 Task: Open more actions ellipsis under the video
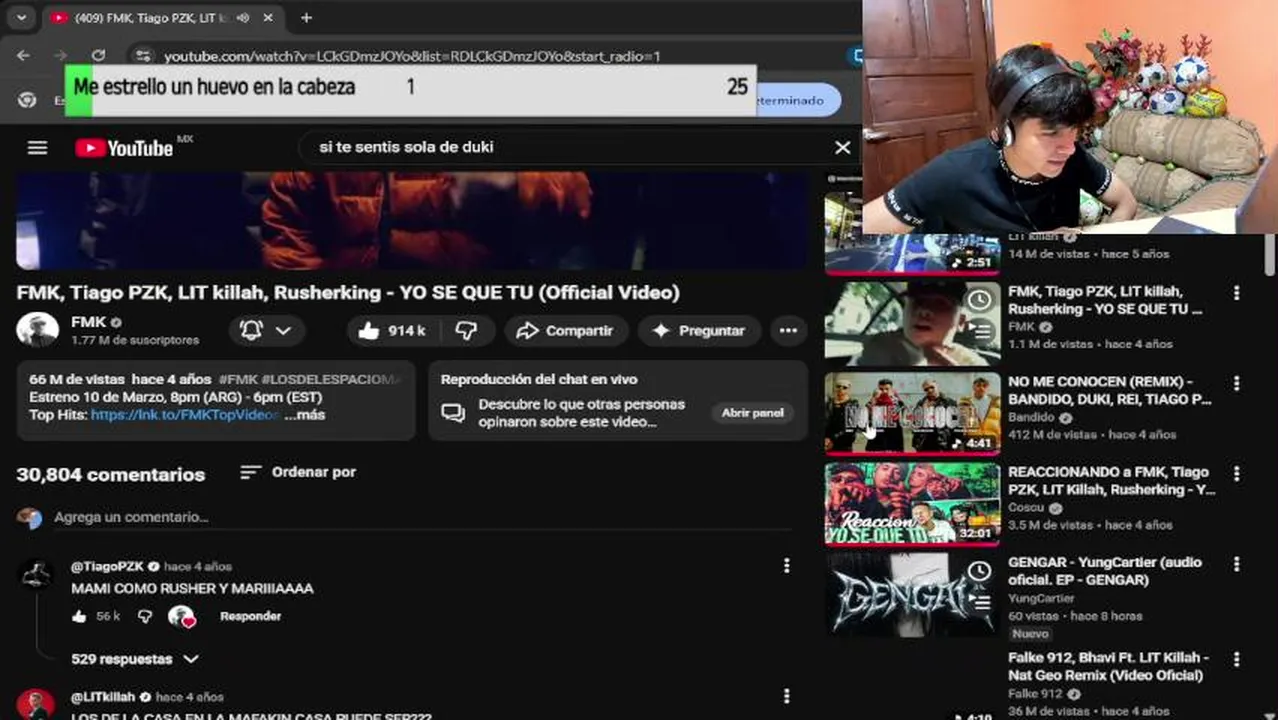pyautogui.click(x=788, y=330)
